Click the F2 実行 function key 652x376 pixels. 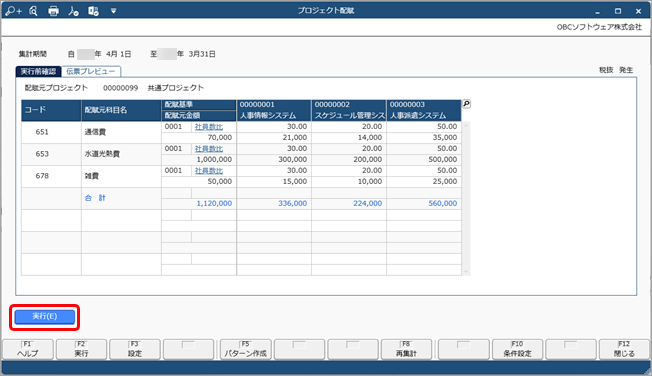[x=82, y=349]
